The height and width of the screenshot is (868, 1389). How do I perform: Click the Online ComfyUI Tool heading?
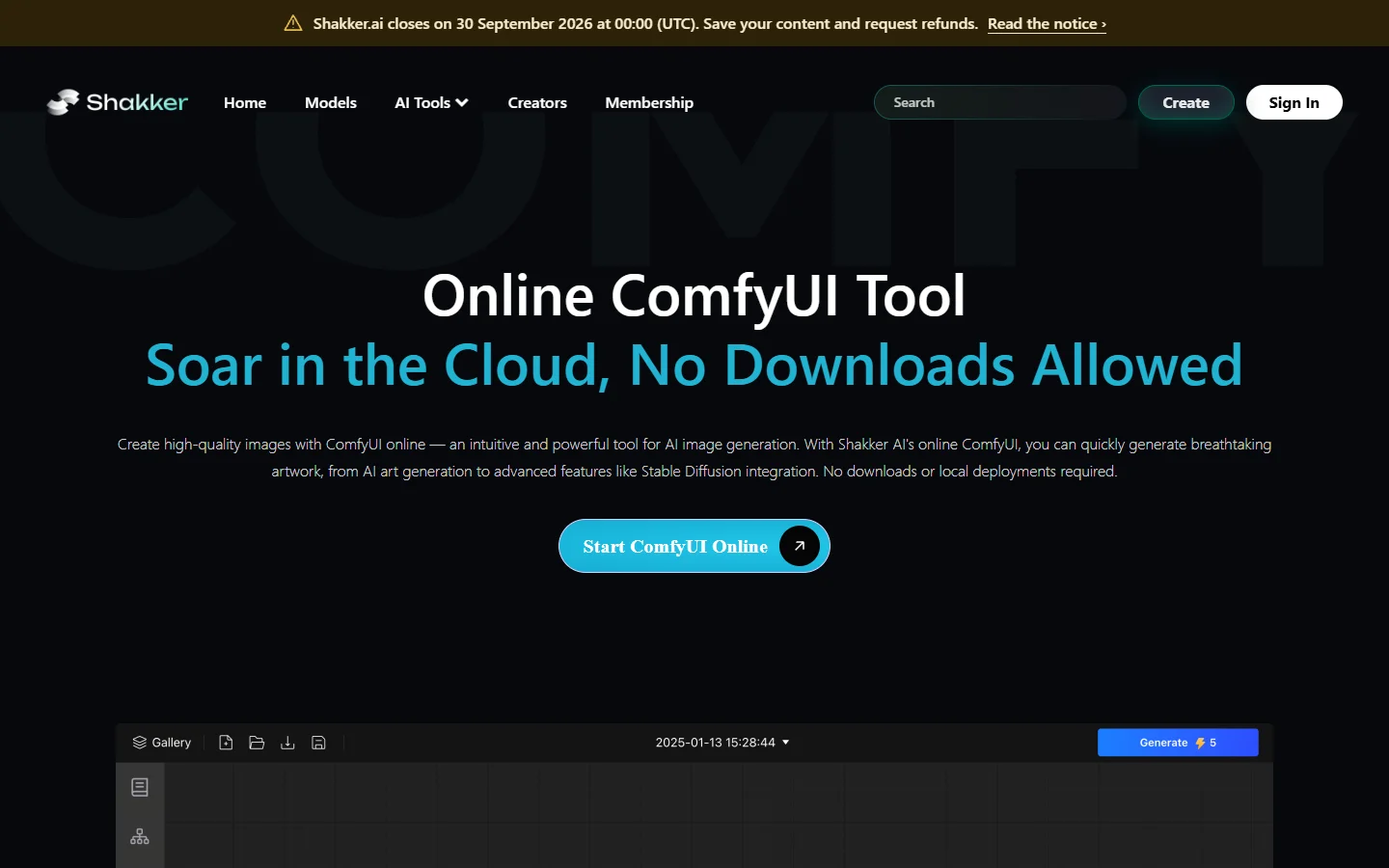(x=694, y=295)
